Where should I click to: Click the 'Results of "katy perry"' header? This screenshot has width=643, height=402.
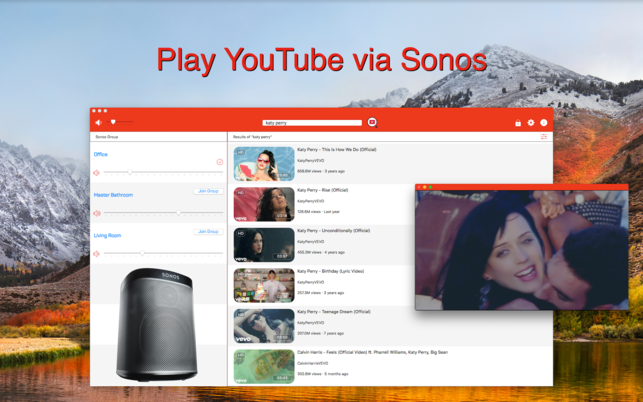pyautogui.click(x=252, y=137)
